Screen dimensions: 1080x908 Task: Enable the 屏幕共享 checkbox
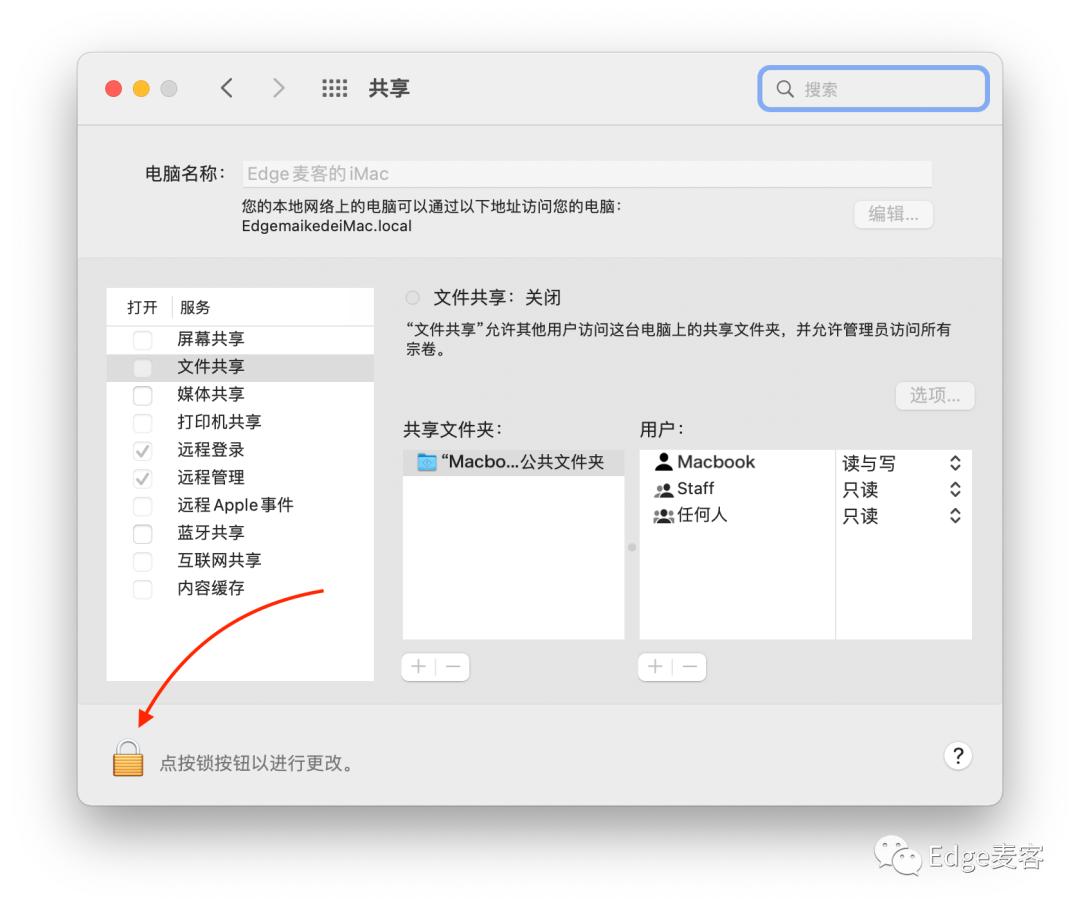[141, 339]
